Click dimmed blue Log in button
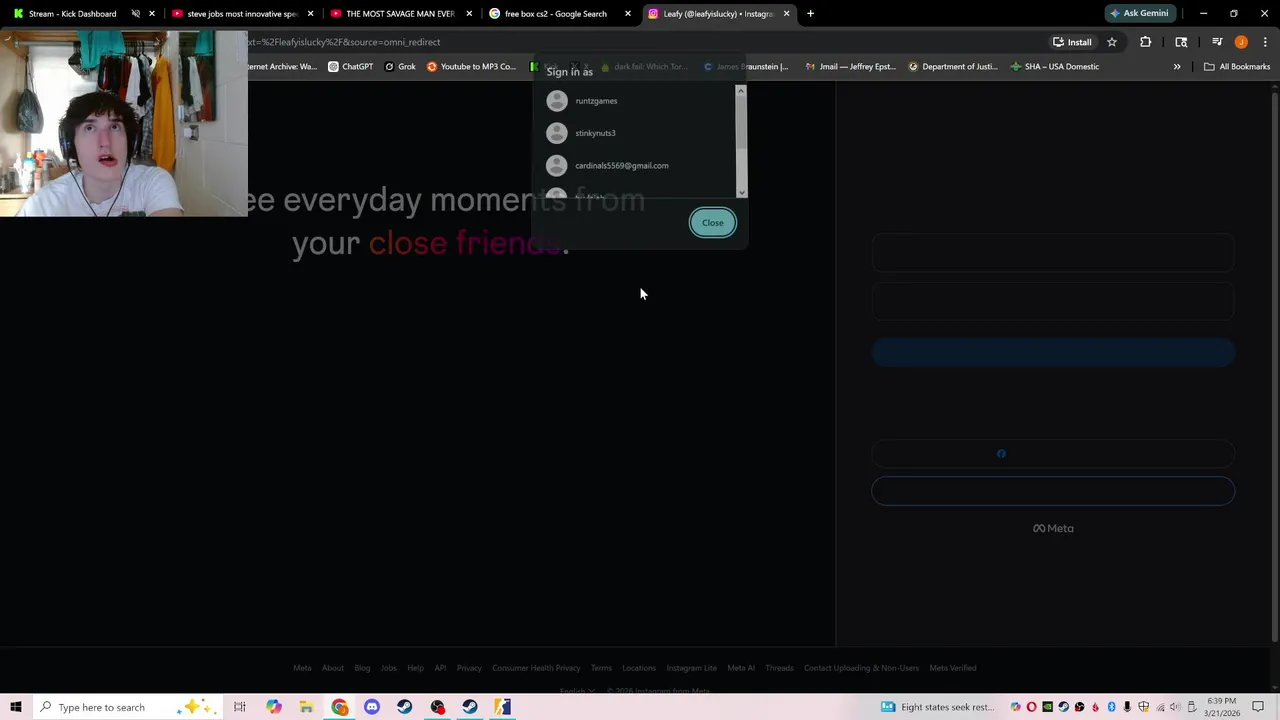This screenshot has width=1280, height=720. (1053, 352)
